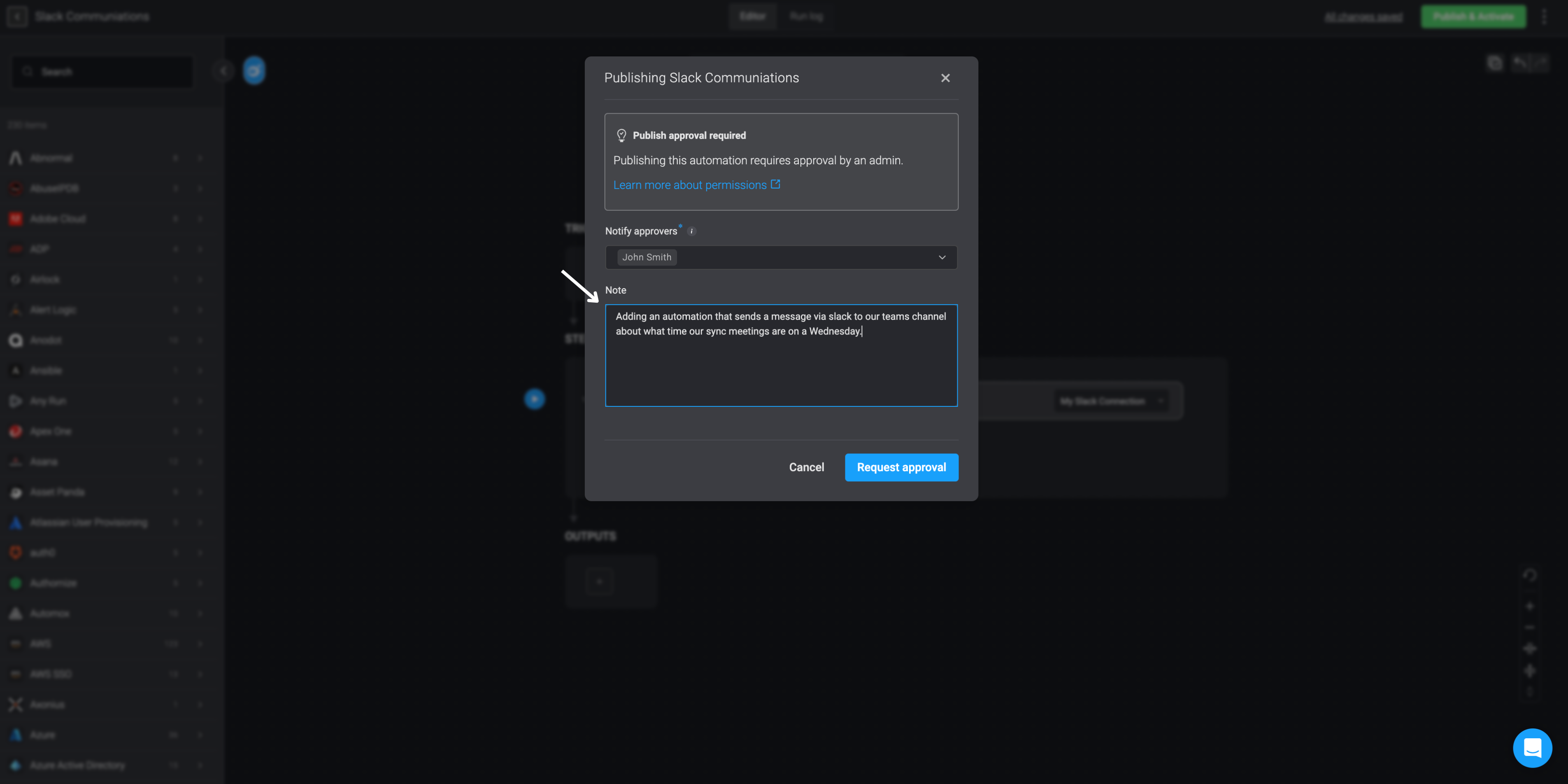The image size is (1568, 784).
Task: Select Atlassian User Provisioning integration
Action: [89, 523]
